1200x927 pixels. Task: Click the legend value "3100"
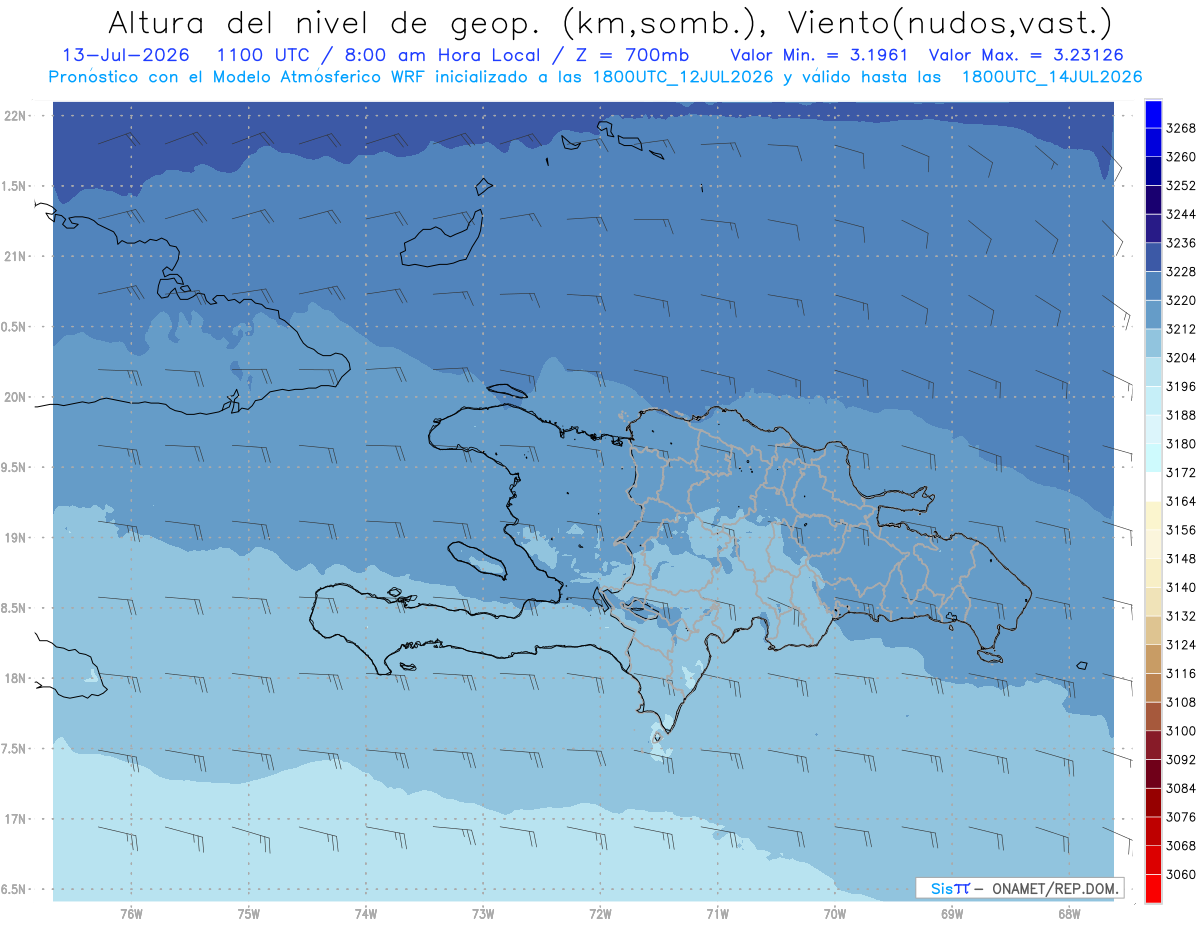coord(1181,731)
